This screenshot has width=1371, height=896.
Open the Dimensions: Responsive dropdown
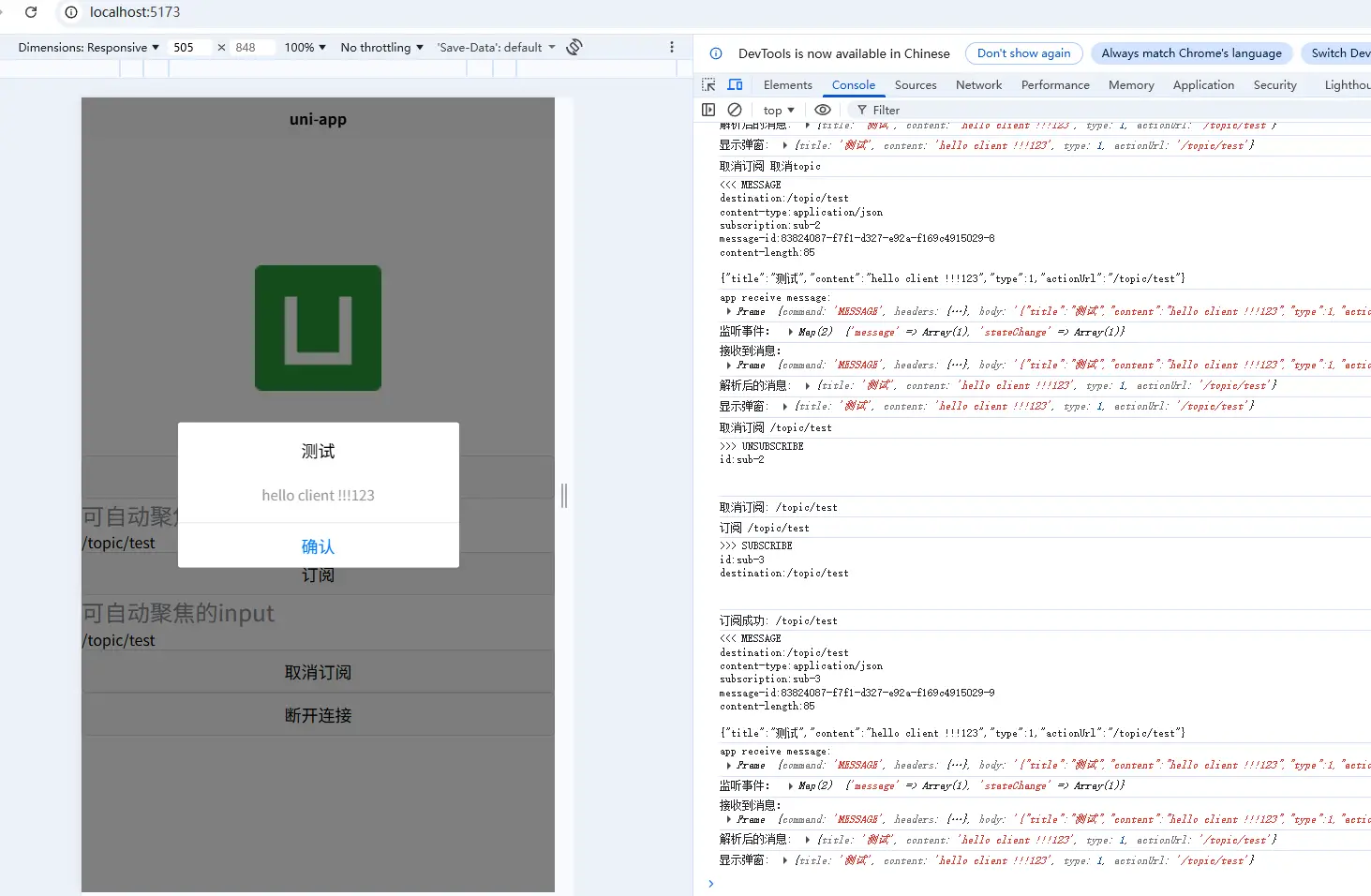(x=88, y=47)
